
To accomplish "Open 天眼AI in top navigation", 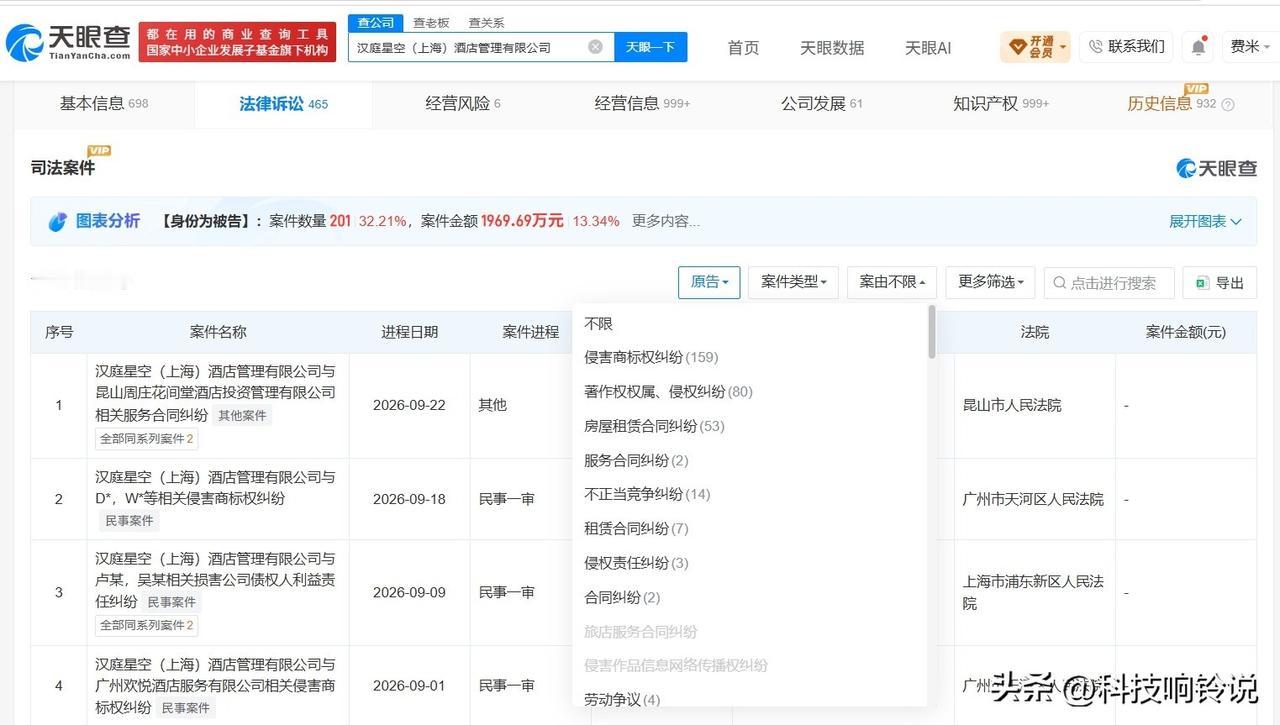I will pyautogui.click(x=928, y=48).
